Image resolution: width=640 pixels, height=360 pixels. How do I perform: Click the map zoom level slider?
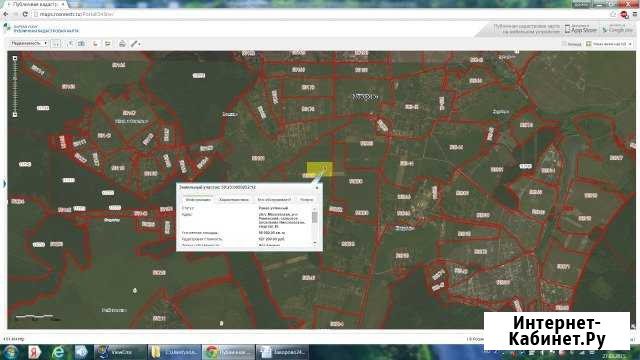15,87
